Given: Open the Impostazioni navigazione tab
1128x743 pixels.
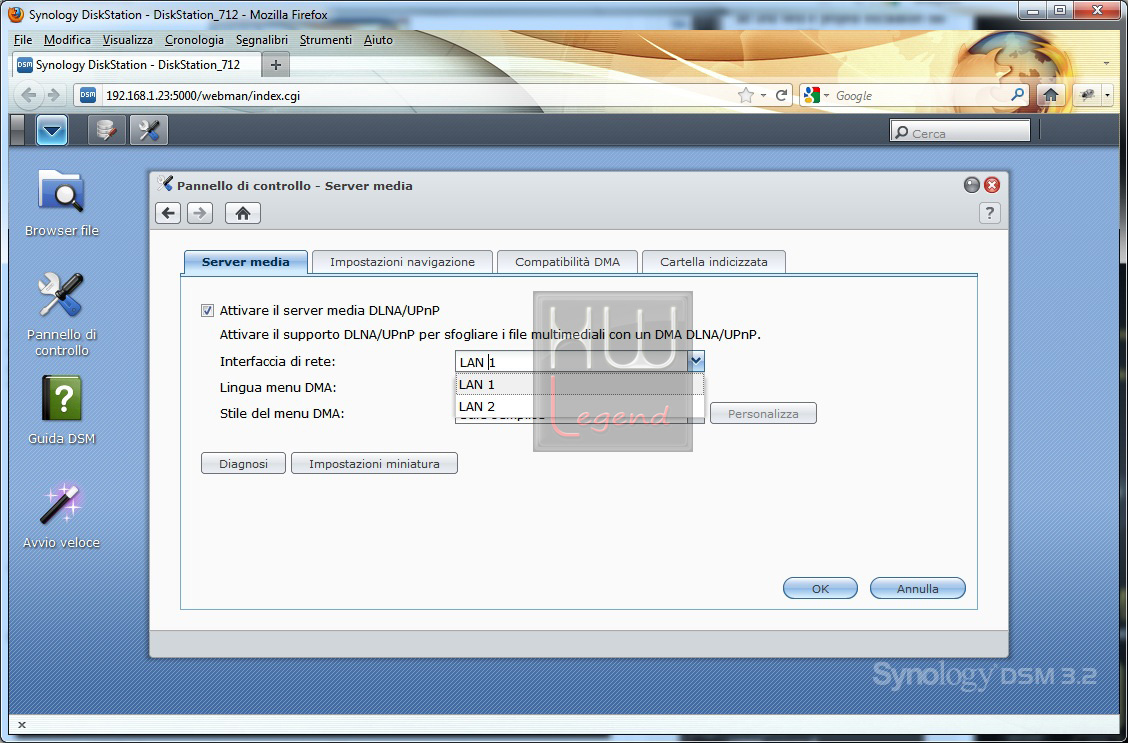Looking at the screenshot, I should pos(402,262).
